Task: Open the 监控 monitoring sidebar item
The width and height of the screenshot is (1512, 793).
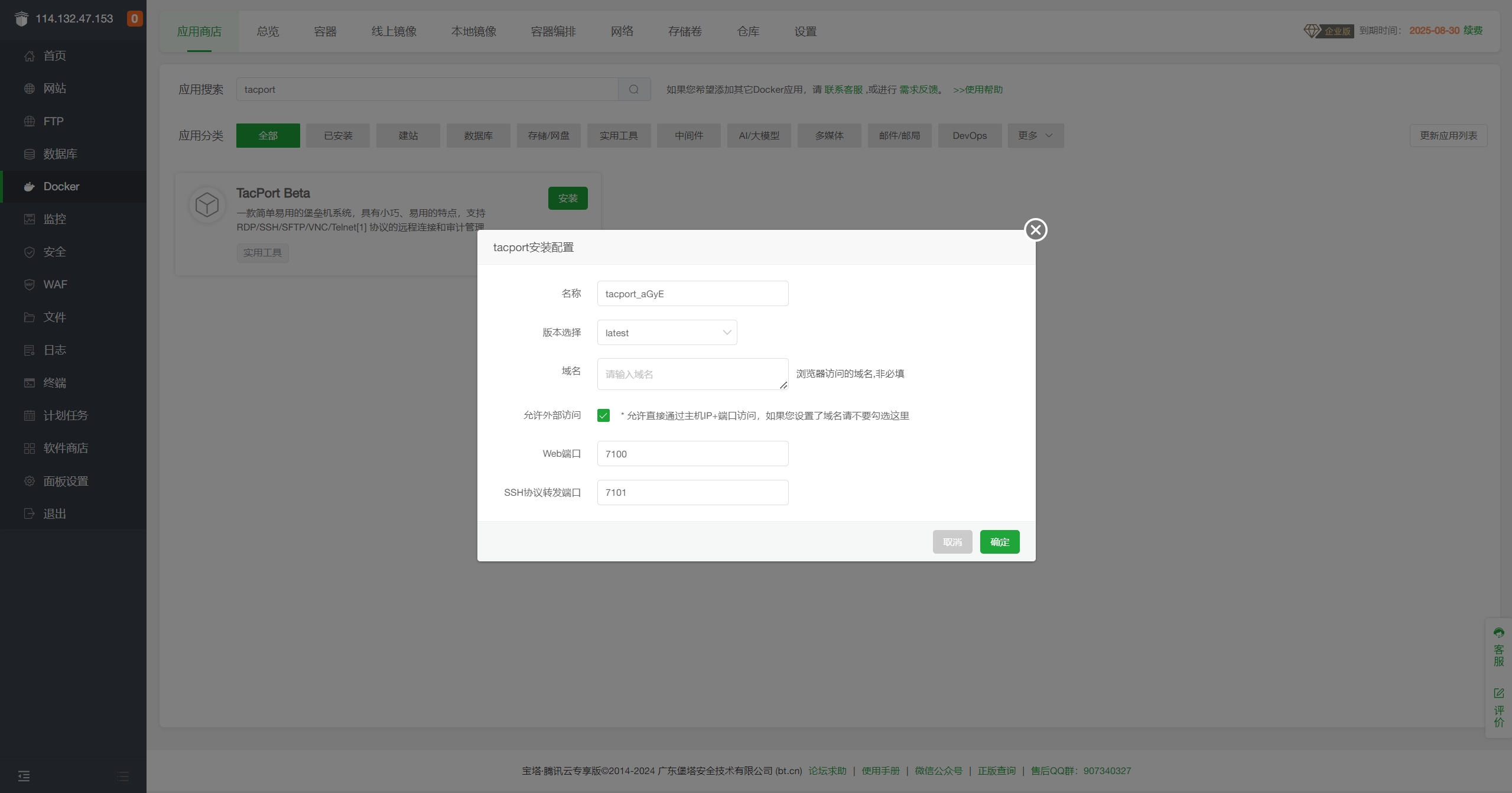Action: pos(73,219)
